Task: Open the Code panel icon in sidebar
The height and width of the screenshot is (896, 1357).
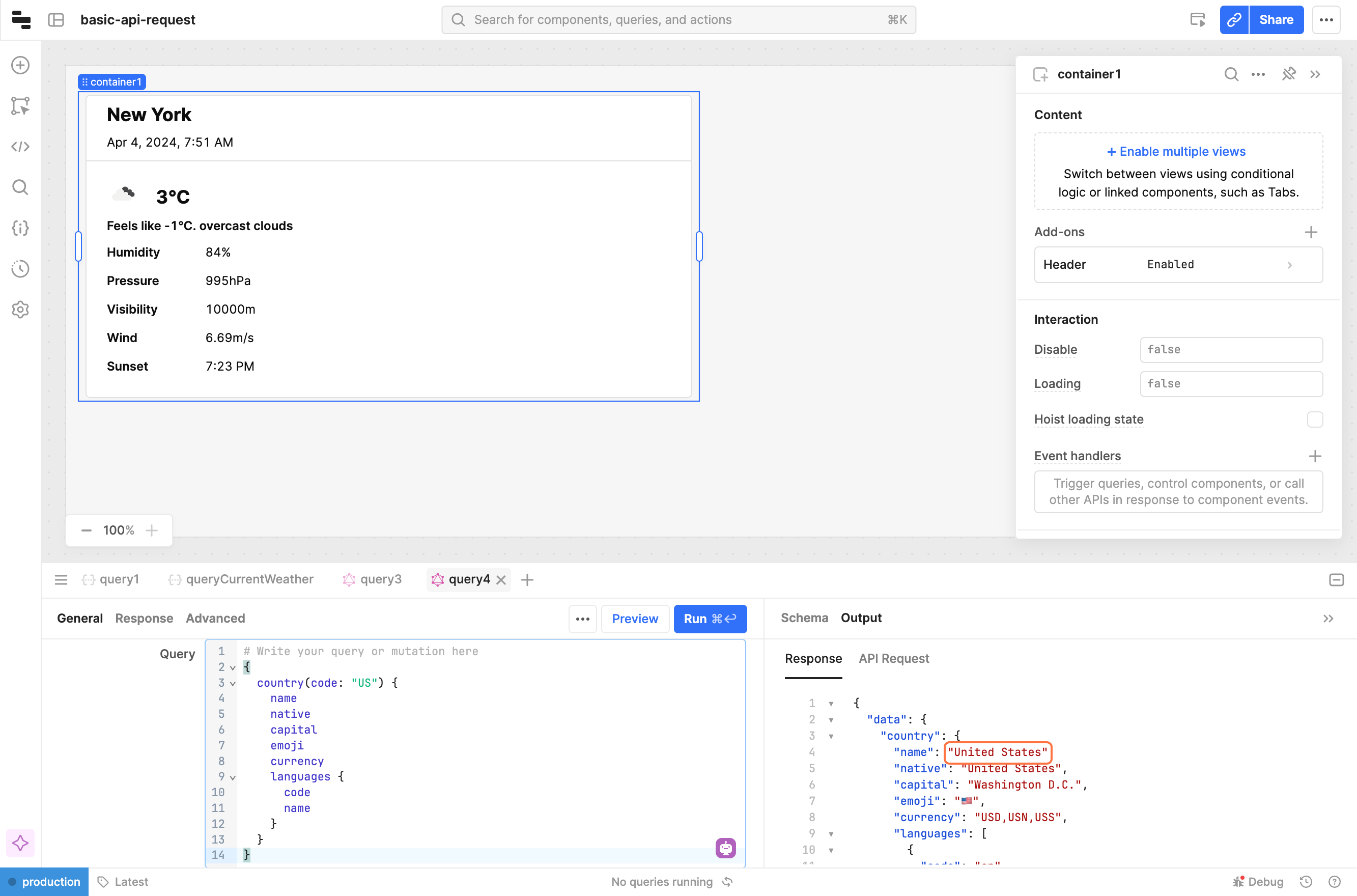Action: 20,146
